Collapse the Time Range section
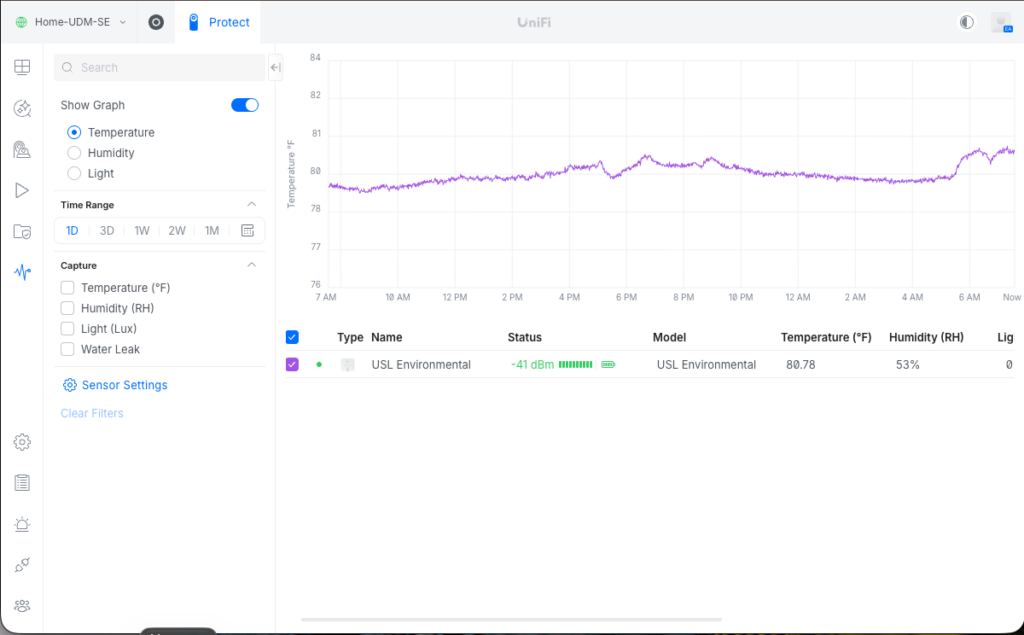Image resolution: width=1024 pixels, height=635 pixels. point(251,204)
